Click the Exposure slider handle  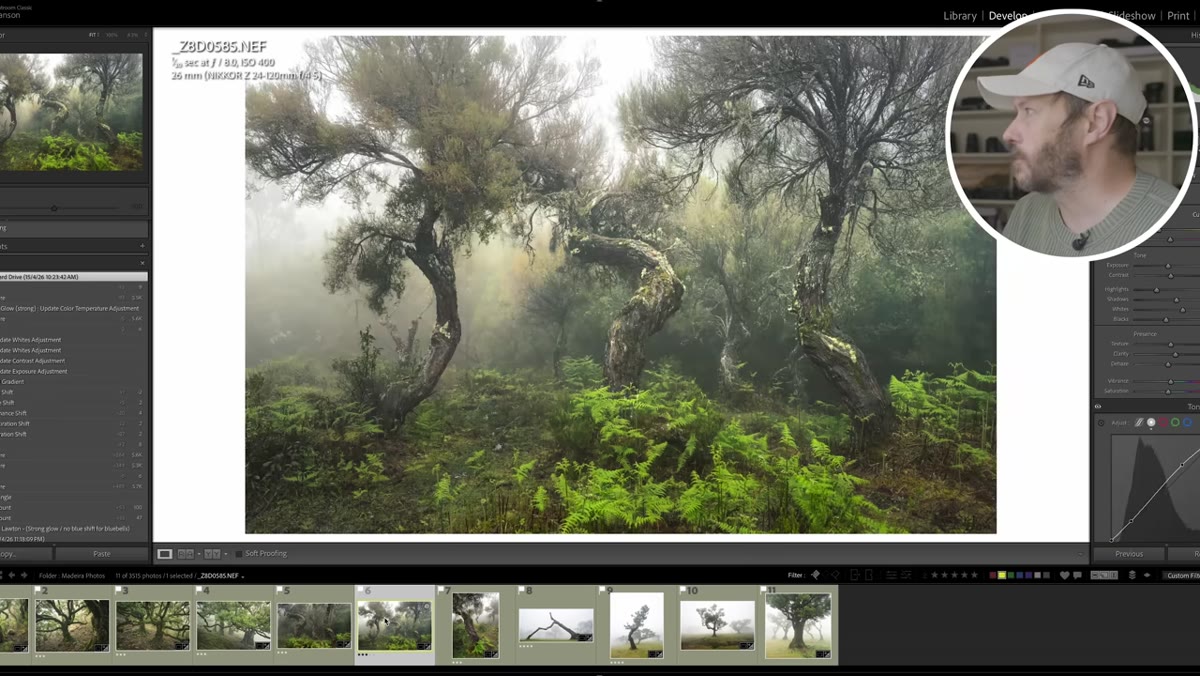[1168, 266]
